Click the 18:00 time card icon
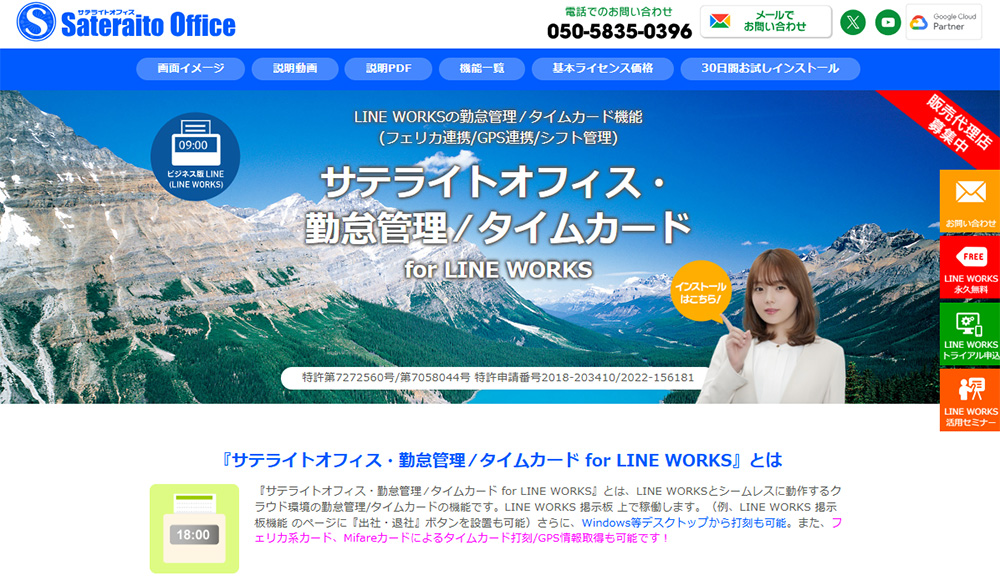The height and width of the screenshot is (581, 1000). tap(195, 529)
